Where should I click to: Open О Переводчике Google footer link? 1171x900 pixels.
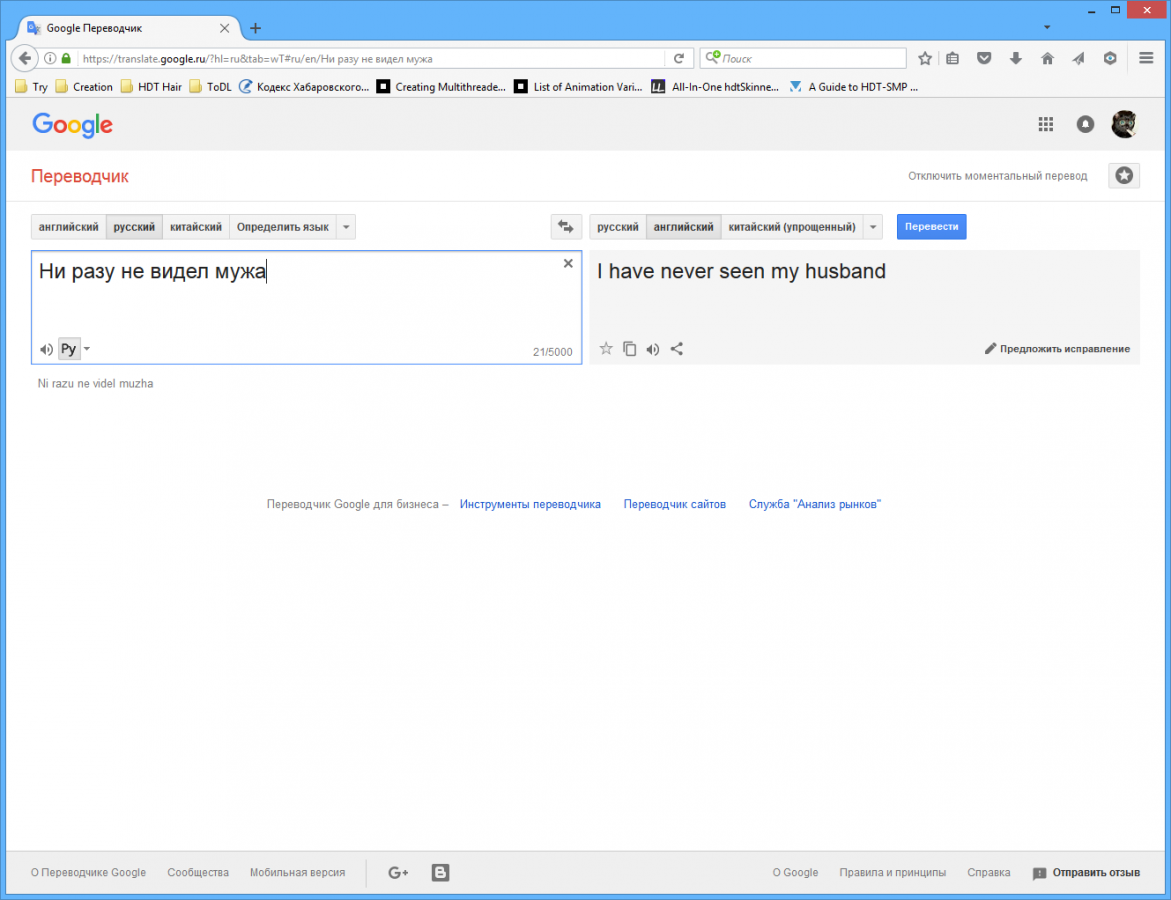[88, 872]
